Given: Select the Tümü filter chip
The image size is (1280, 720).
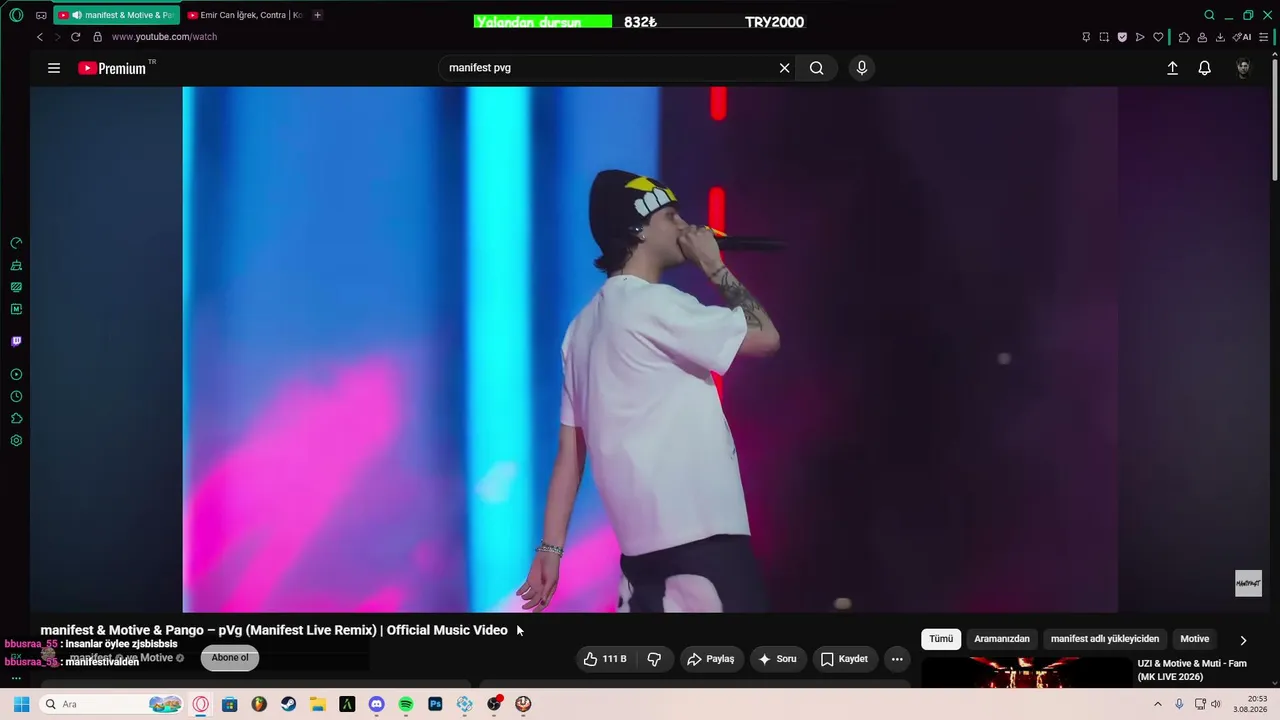Looking at the screenshot, I should pos(941,639).
